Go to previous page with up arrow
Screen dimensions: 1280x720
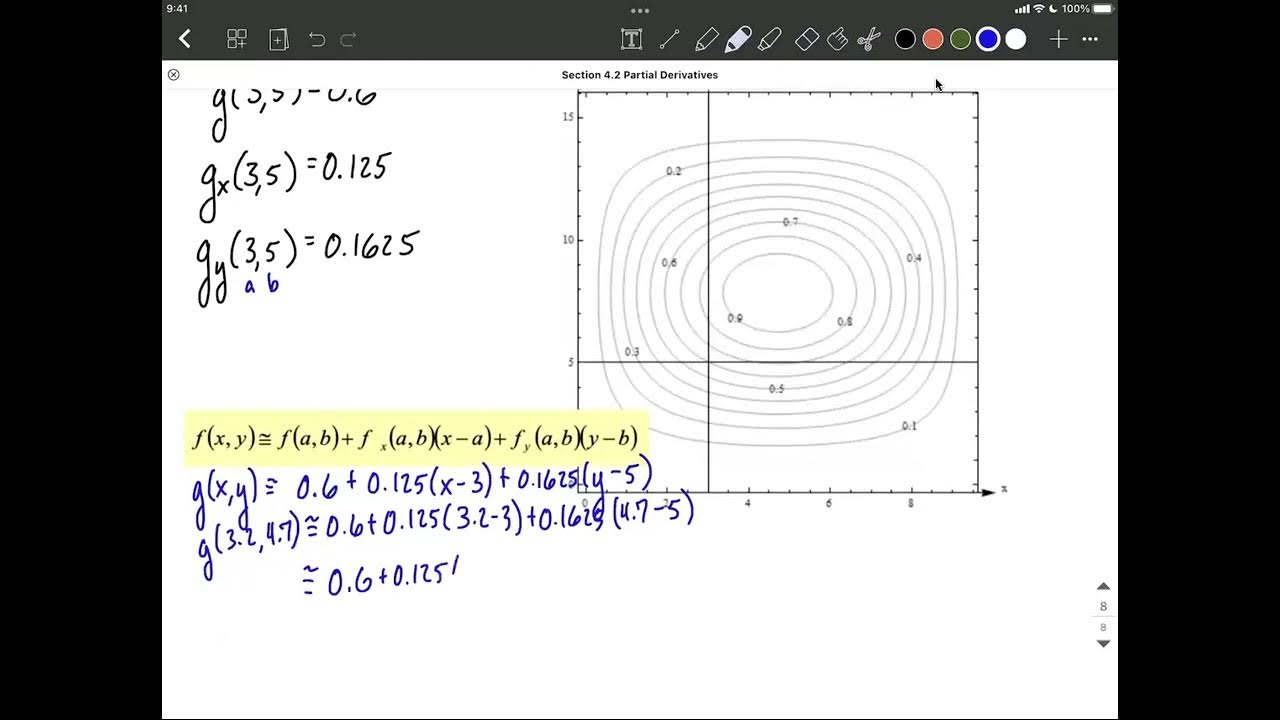tap(1104, 586)
